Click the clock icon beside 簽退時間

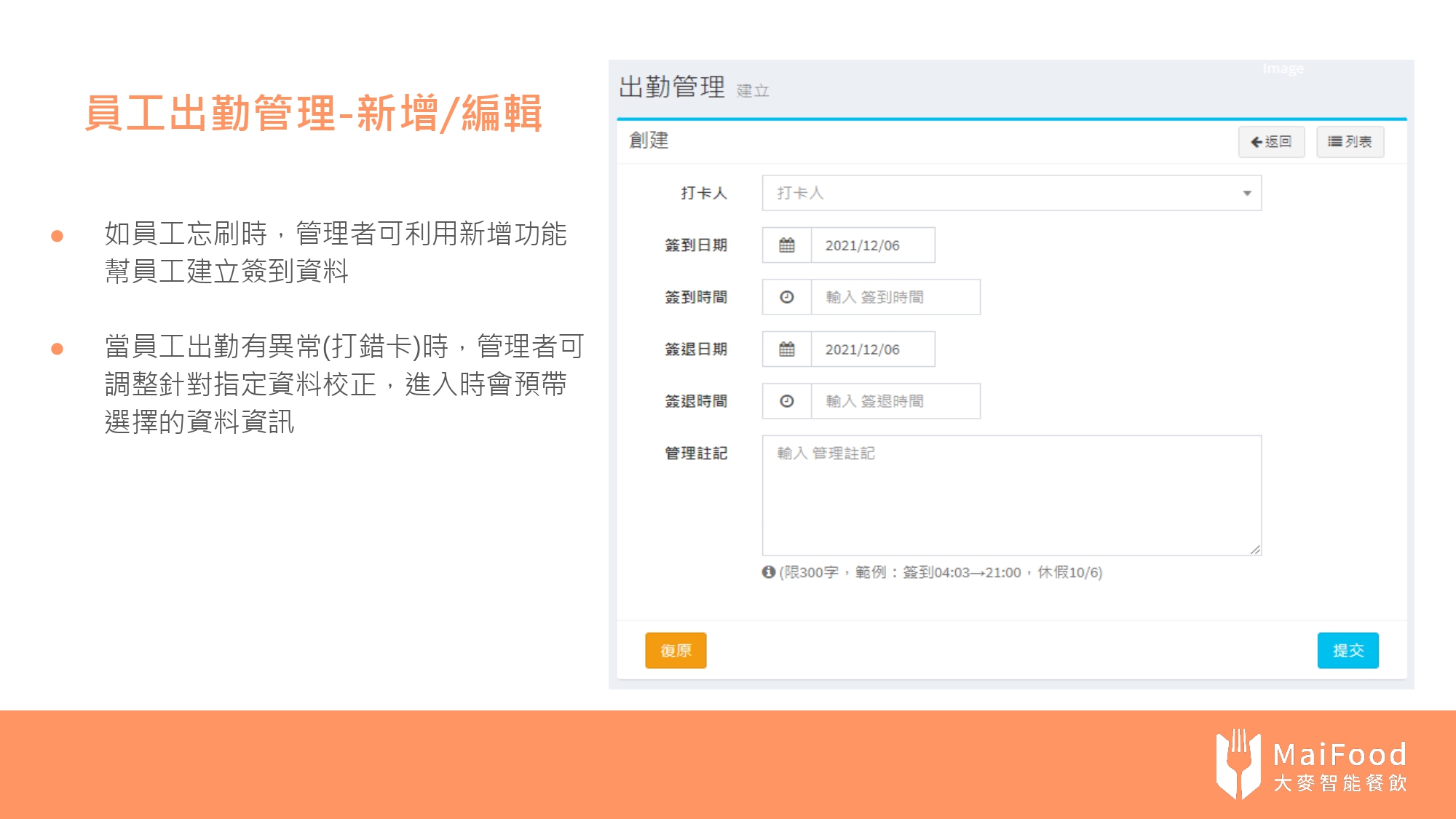(786, 401)
